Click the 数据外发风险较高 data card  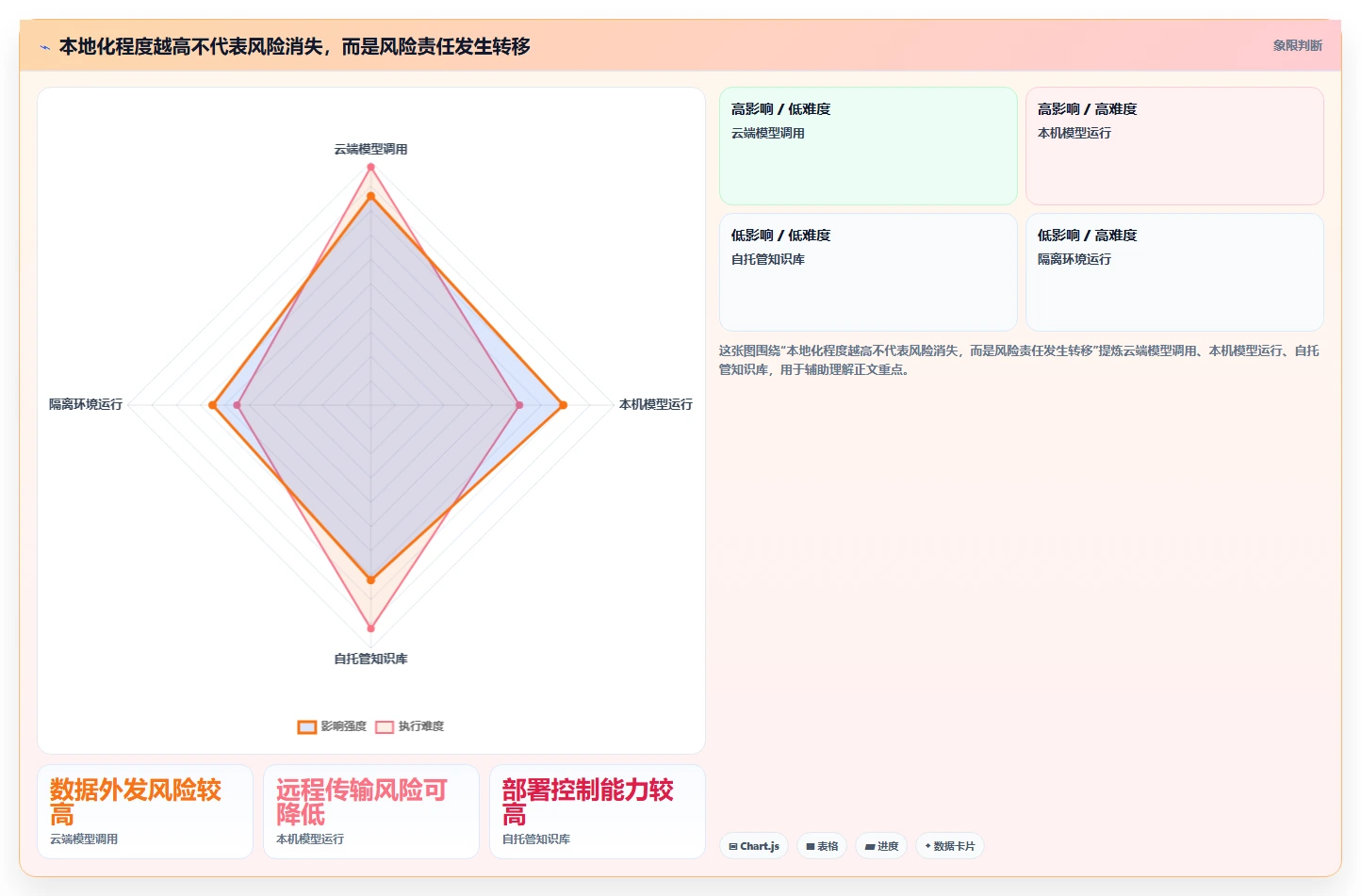point(145,811)
